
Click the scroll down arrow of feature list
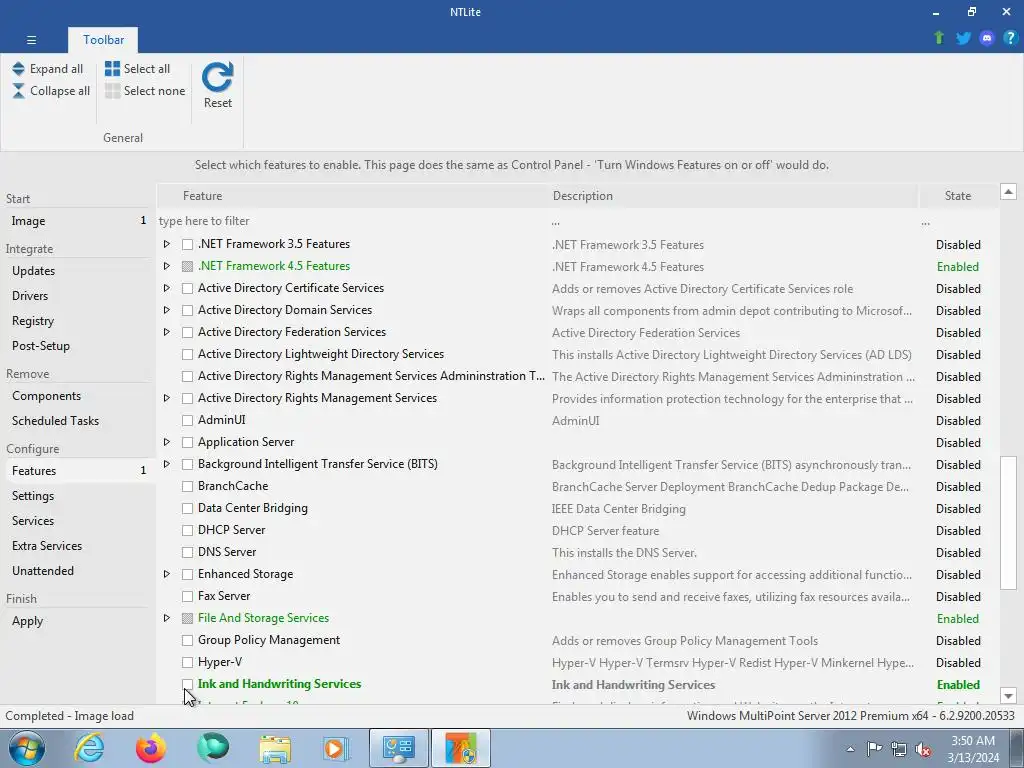tap(1008, 696)
